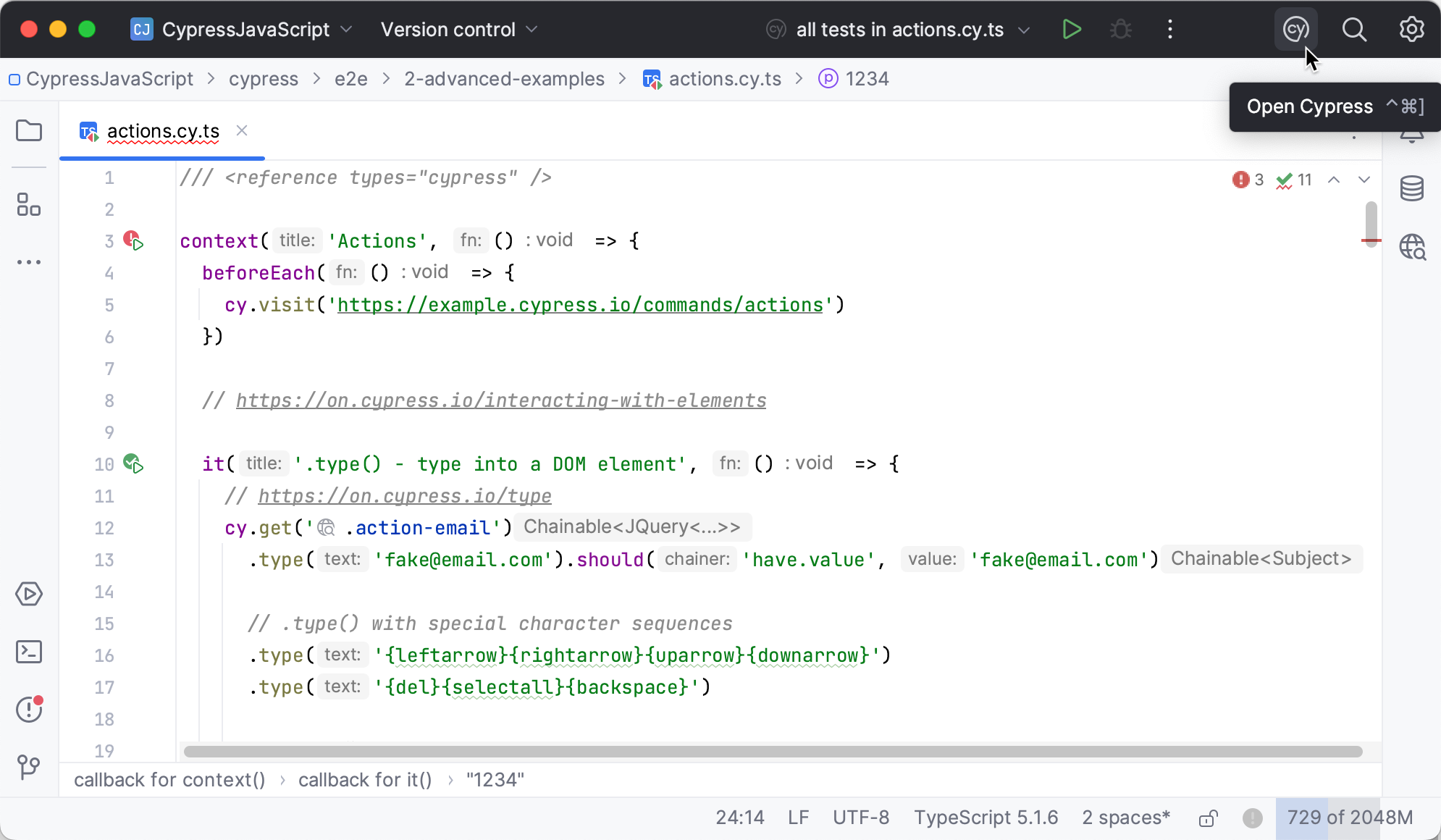Open Search Everywhere magnifier icon
The image size is (1441, 840).
coord(1353,30)
